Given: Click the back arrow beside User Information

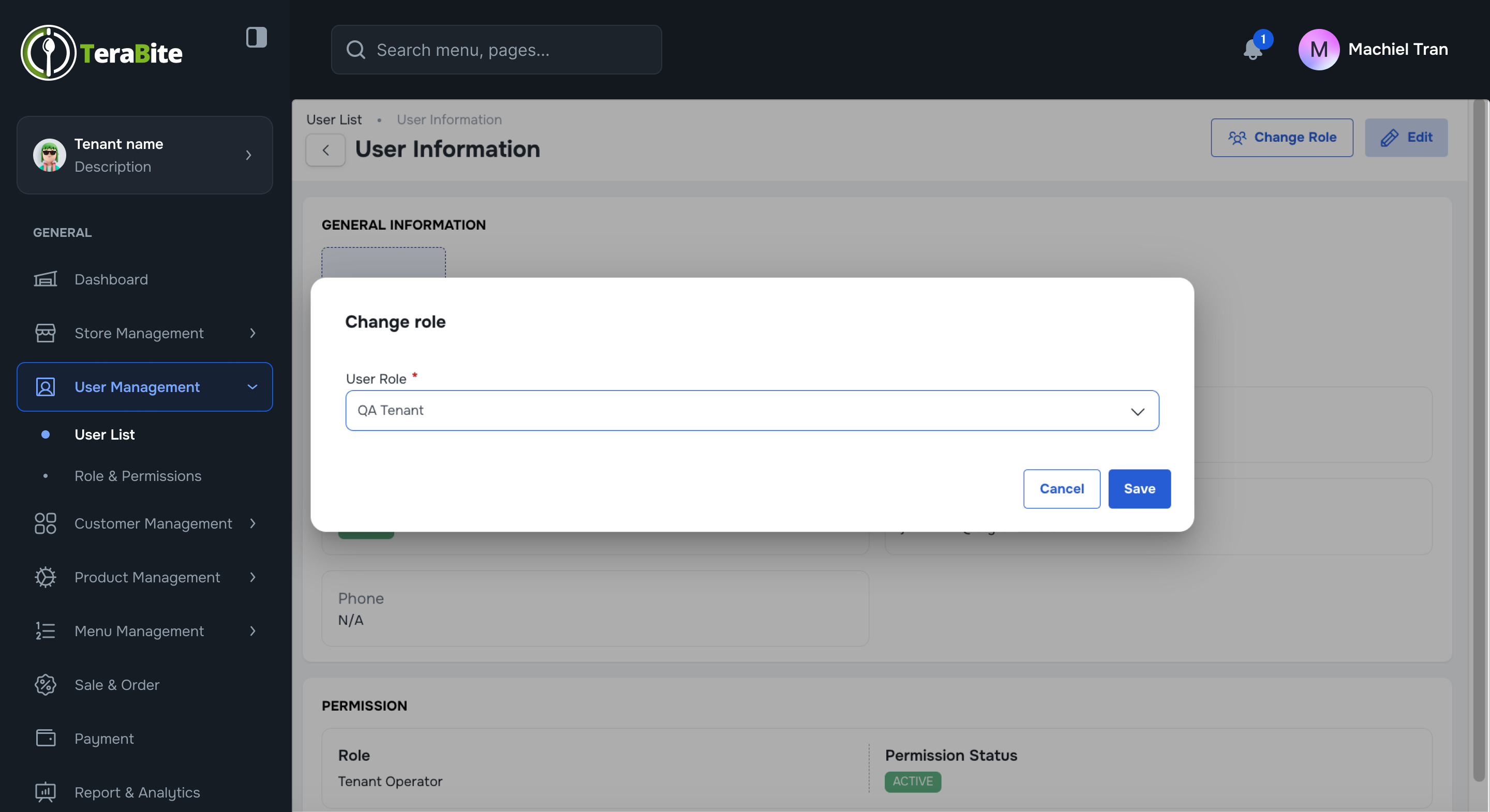Looking at the screenshot, I should (x=325, y=151).
